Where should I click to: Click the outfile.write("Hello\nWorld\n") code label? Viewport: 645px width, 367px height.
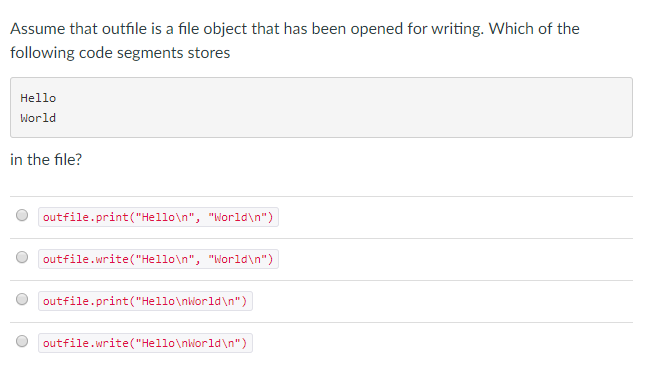pyautogui.click(x=145, y=343)
